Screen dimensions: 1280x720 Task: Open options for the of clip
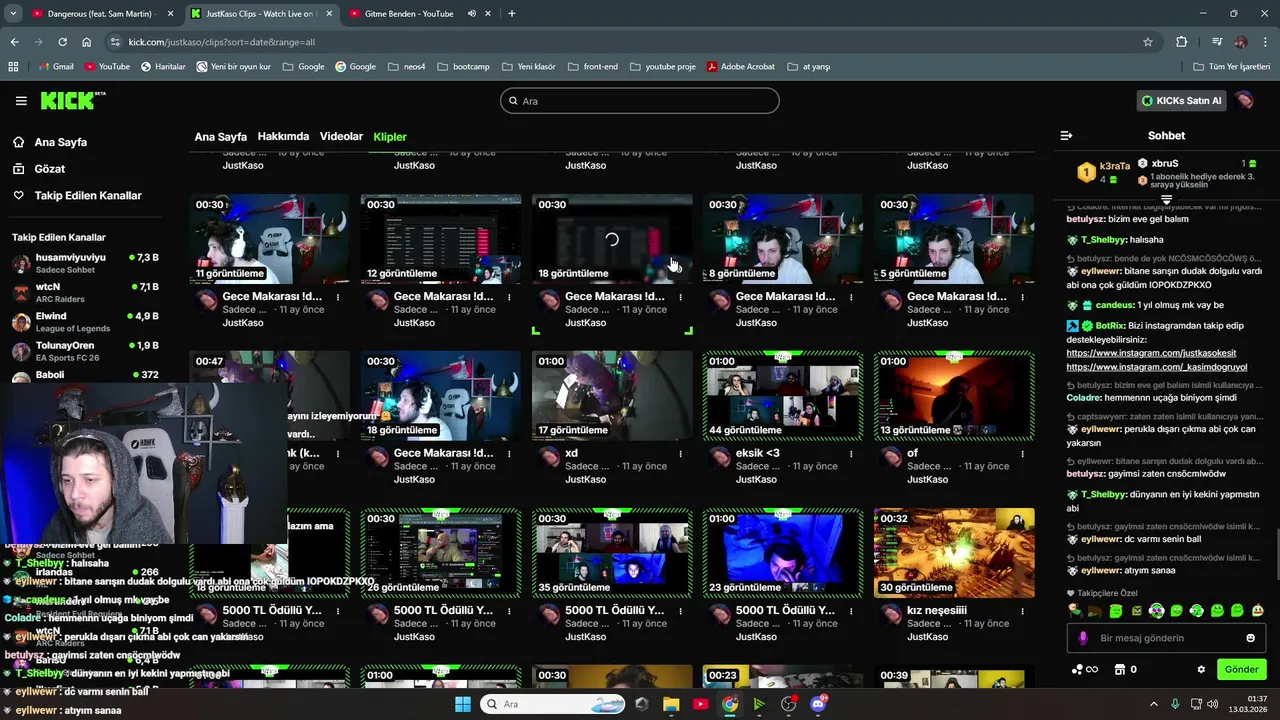(1022, 454)
